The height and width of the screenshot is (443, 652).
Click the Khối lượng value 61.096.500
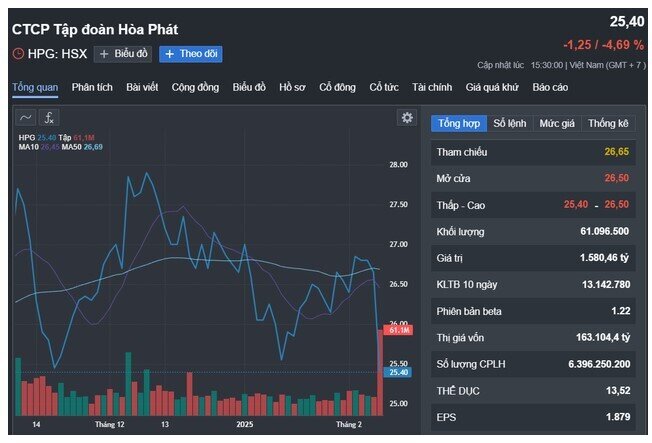[x=605, y=231]
